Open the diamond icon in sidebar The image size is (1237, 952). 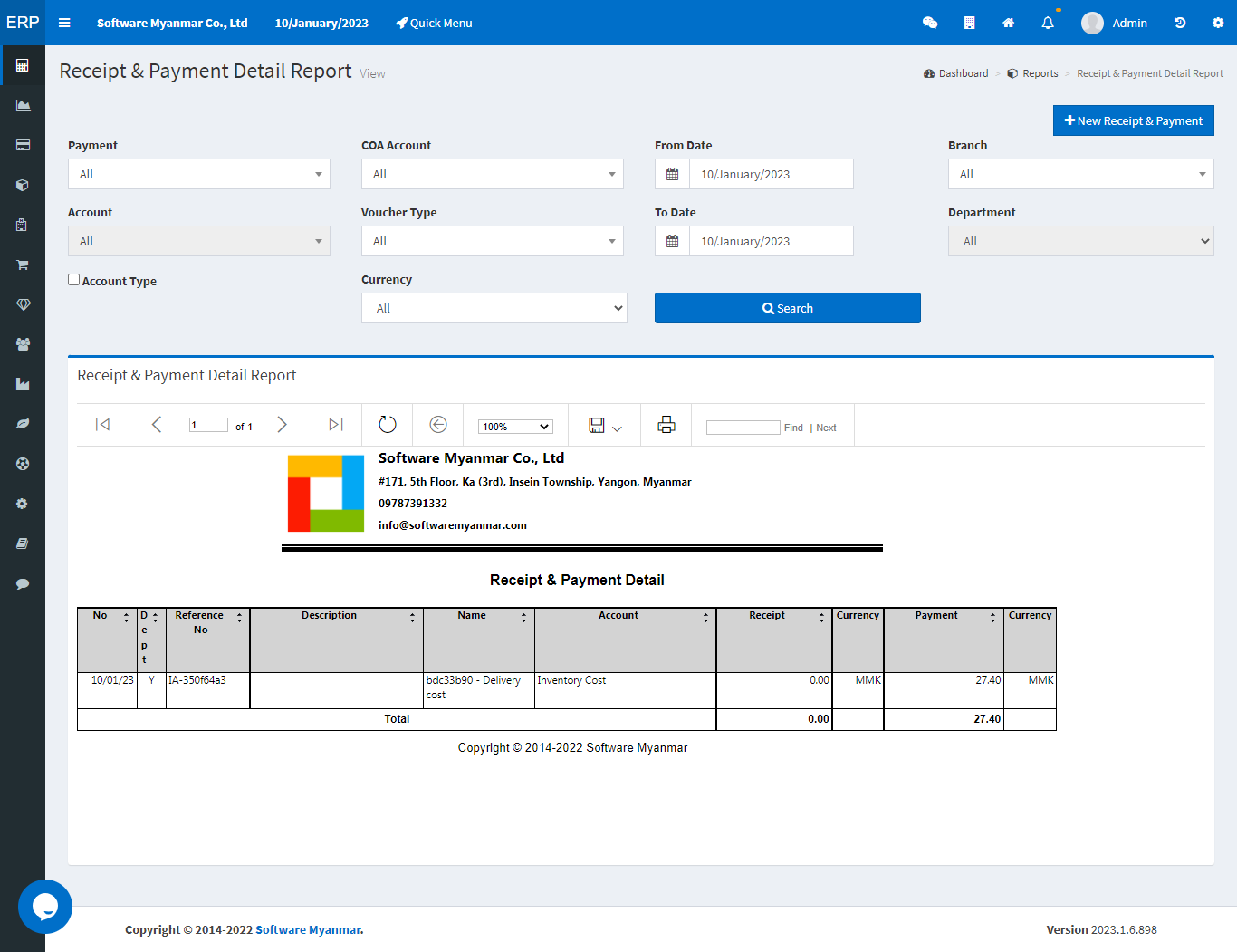(23, 304)
